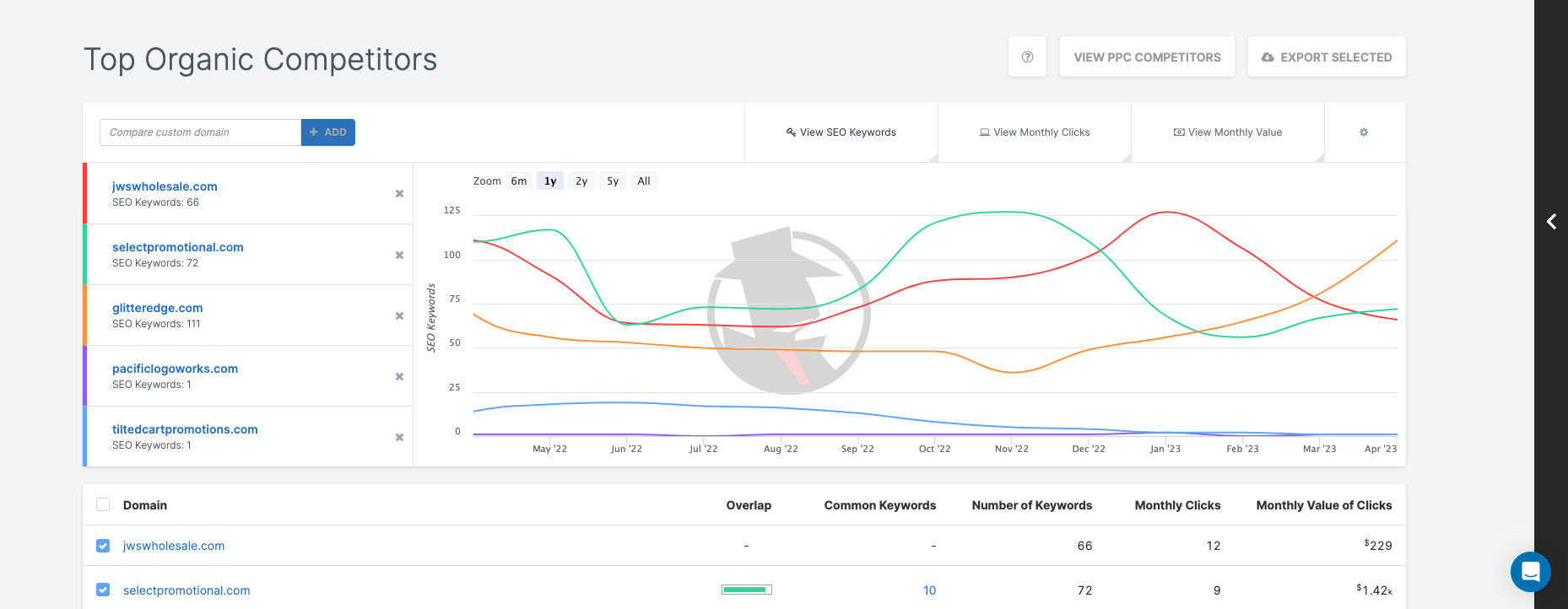Remove glitteredge.com from the comparison list
This screenshot has height=609, width=1568.
tap(399, 315)
